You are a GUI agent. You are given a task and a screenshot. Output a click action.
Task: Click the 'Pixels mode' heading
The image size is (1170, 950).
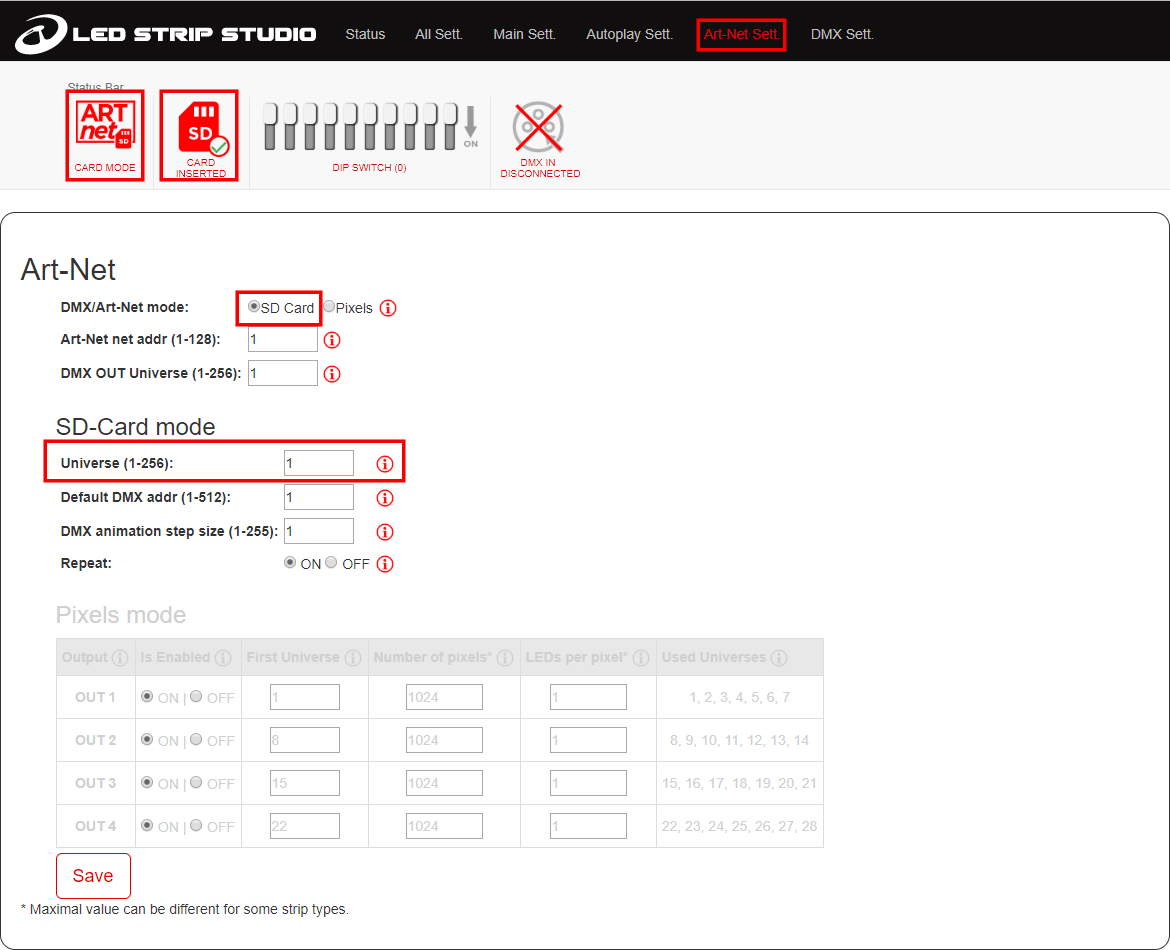pyautogui.click(x=121, y=615)
